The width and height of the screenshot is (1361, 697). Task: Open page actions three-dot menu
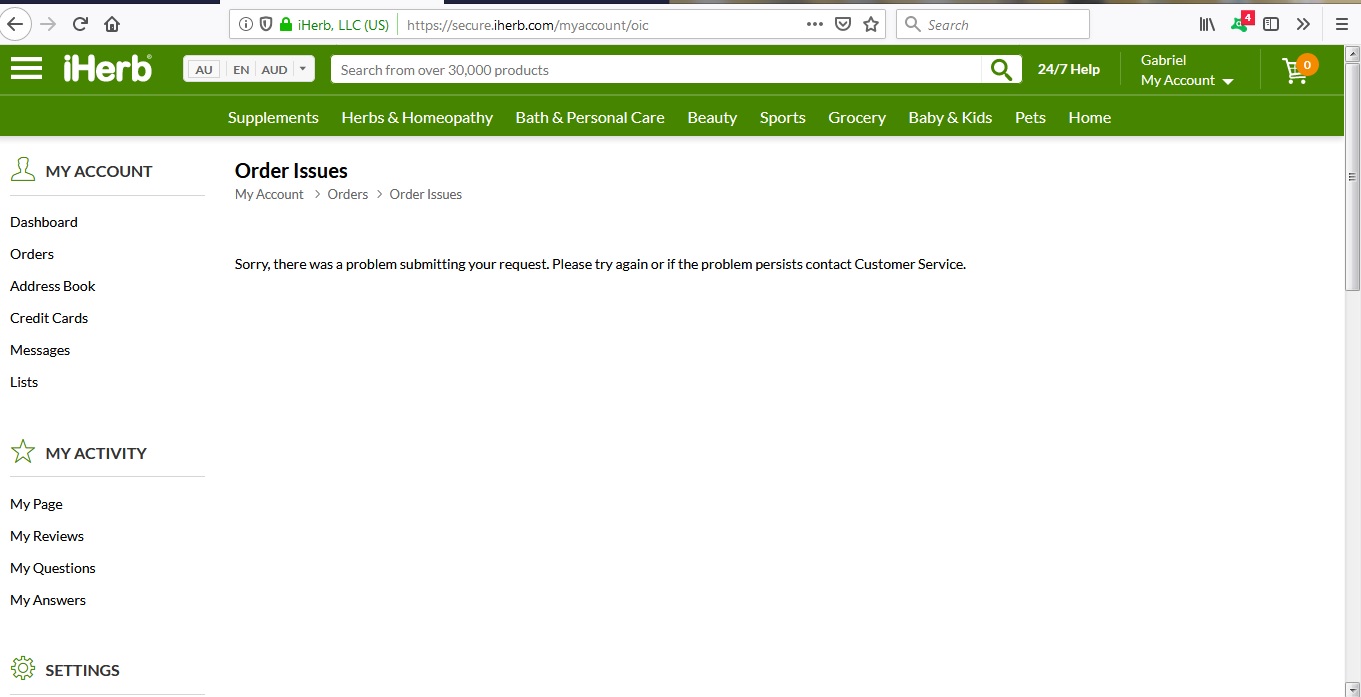pyautogui.click(x=814, y=24)
